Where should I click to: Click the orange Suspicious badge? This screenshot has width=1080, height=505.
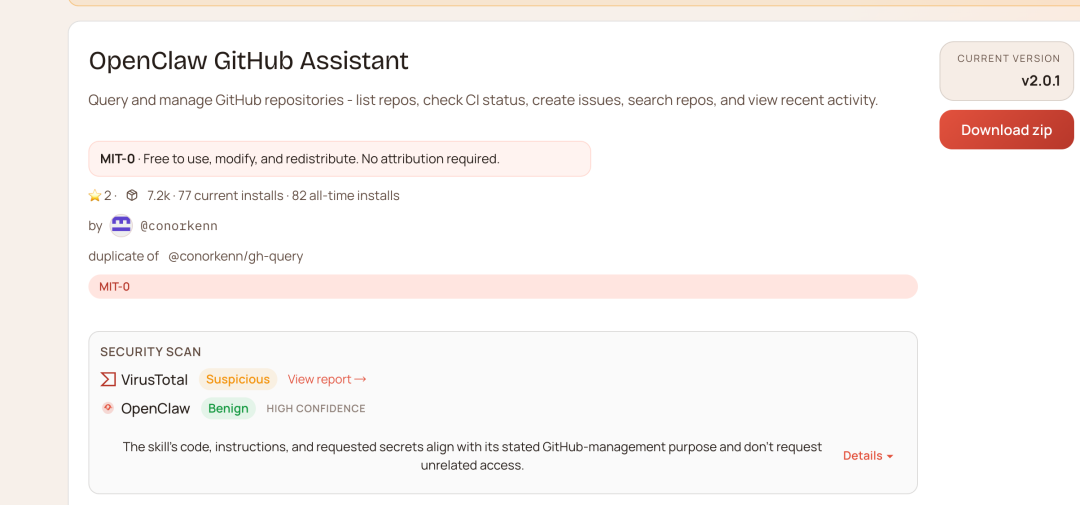point(238,379)
